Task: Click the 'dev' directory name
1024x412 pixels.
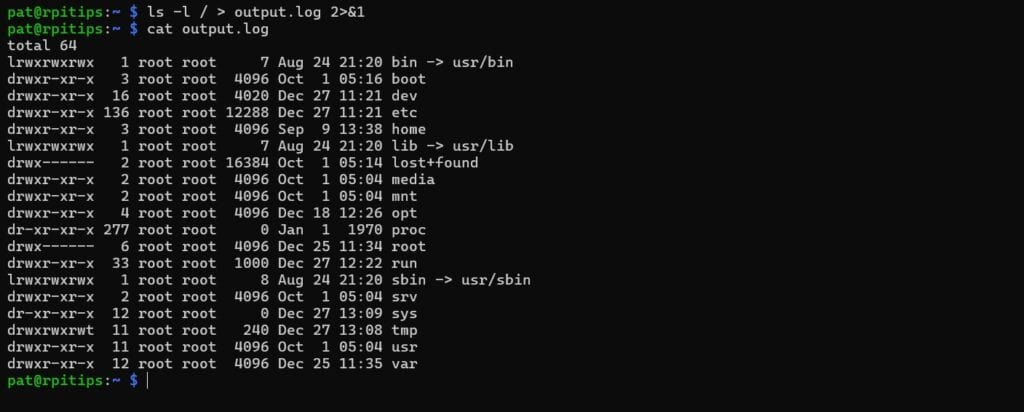Action: pos(405,95)
